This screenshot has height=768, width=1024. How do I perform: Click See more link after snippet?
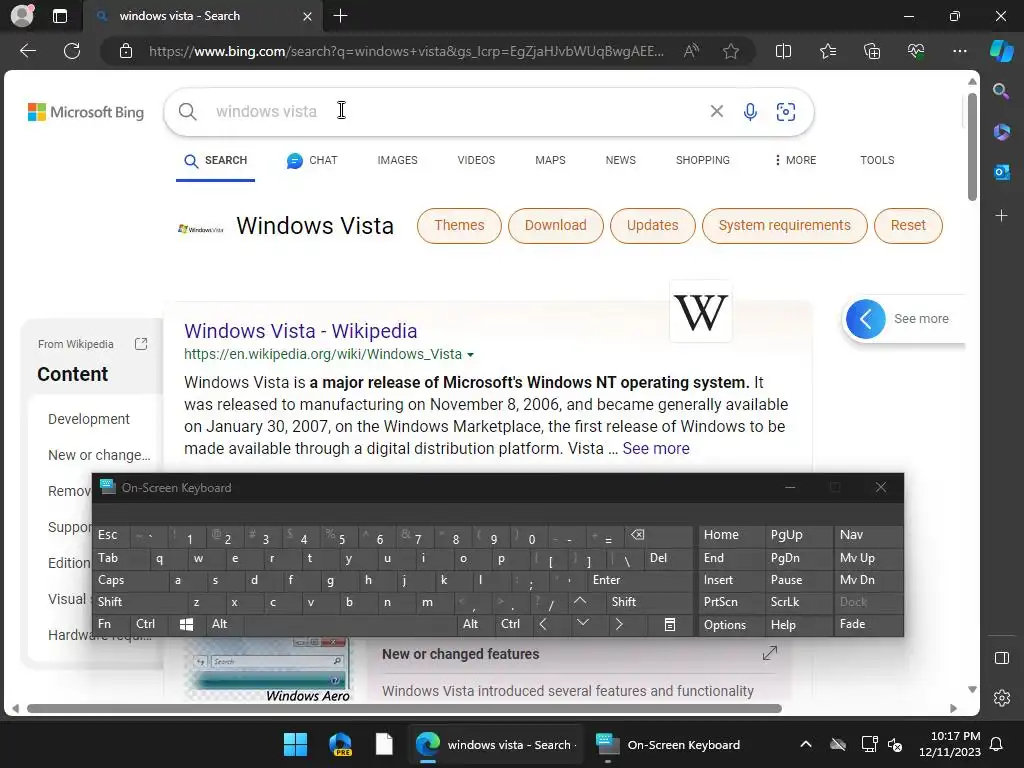click(656, 449)
